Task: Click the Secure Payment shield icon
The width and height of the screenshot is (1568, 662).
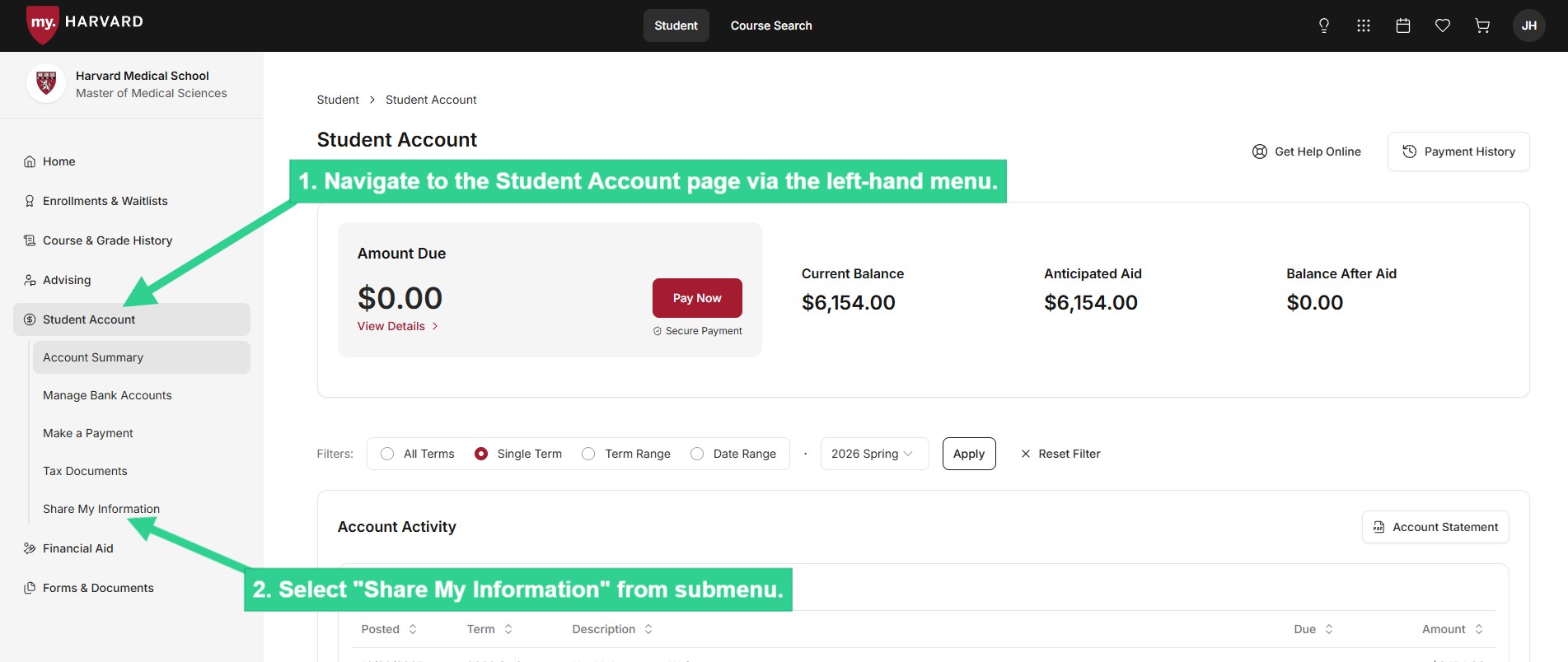Action: (658, 331)
